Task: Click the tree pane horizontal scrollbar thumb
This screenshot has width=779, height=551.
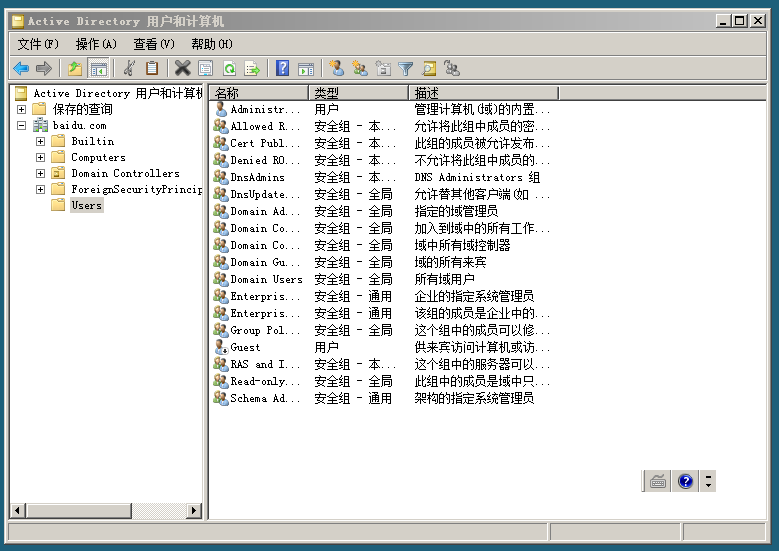Action: (x=78, y=510)
